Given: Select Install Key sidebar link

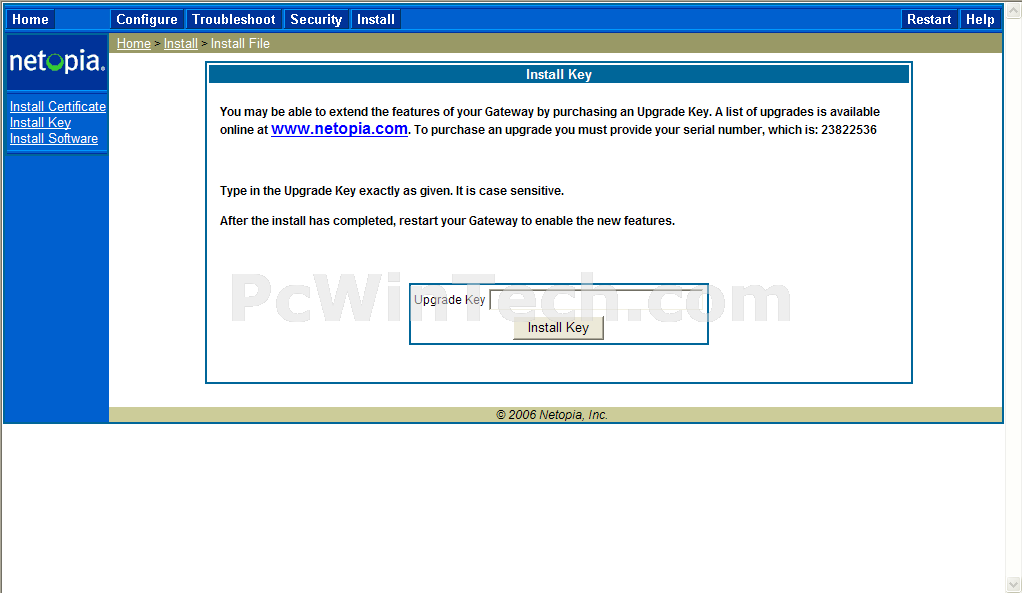Looking at the screenshot, I should 40,123.
